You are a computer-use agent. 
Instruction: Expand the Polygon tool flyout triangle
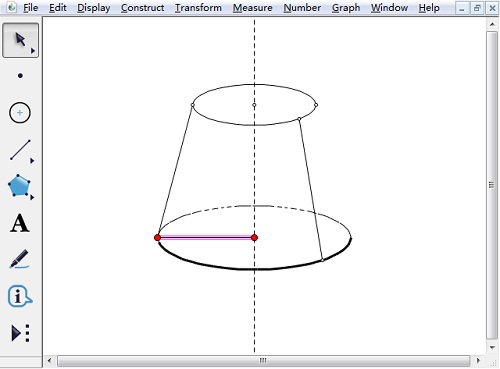click(x=32, y=197)
